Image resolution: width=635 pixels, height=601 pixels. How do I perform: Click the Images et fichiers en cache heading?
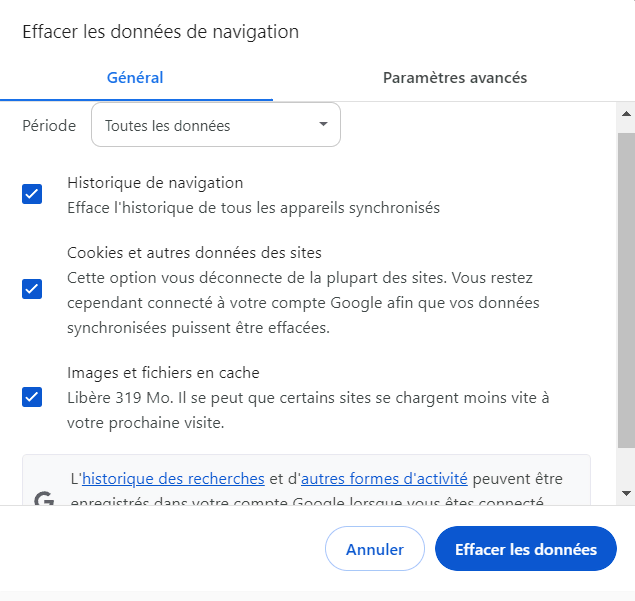pos(163,373)
